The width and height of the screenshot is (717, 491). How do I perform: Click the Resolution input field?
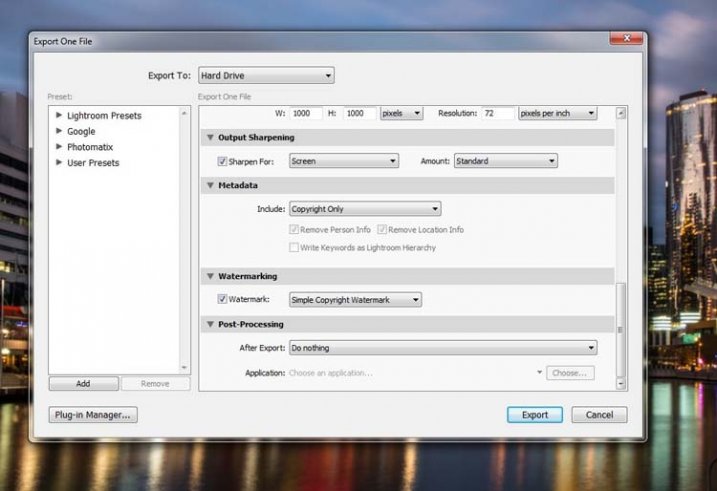click(498, 114)
